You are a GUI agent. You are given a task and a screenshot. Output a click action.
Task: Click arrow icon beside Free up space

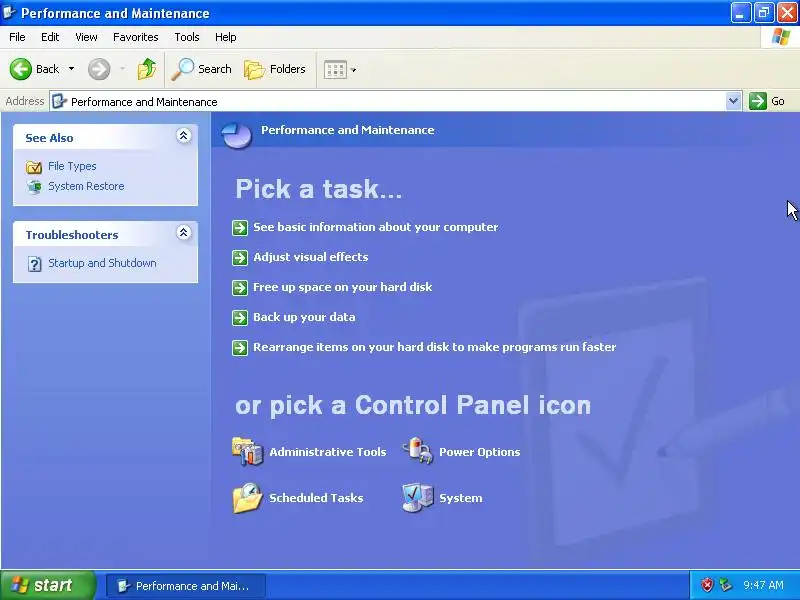240,288
